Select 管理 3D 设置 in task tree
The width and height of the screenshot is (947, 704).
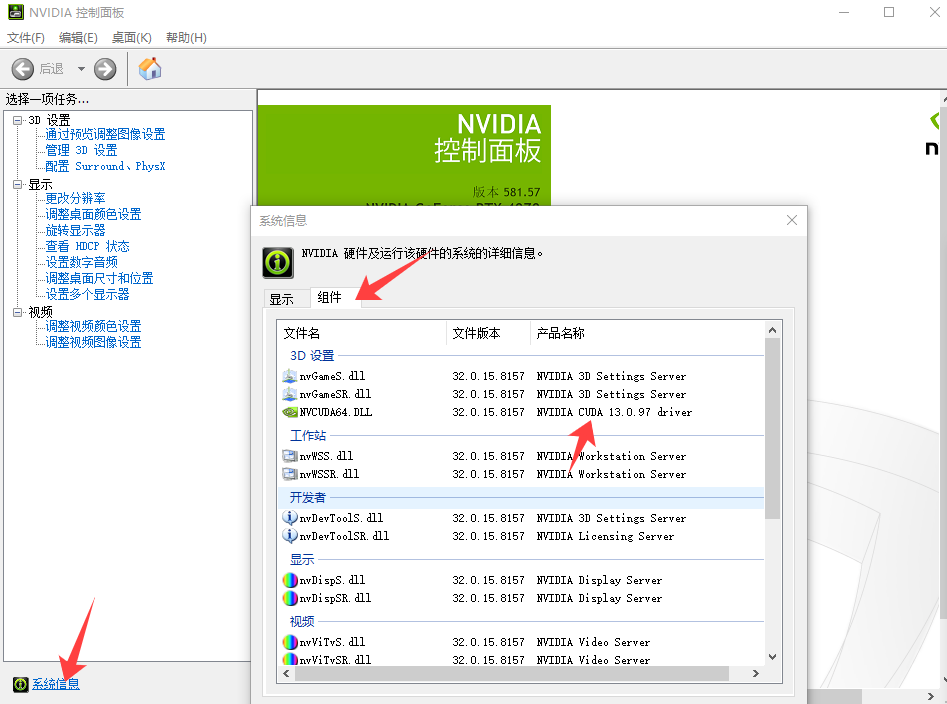[x=81, y=150]
